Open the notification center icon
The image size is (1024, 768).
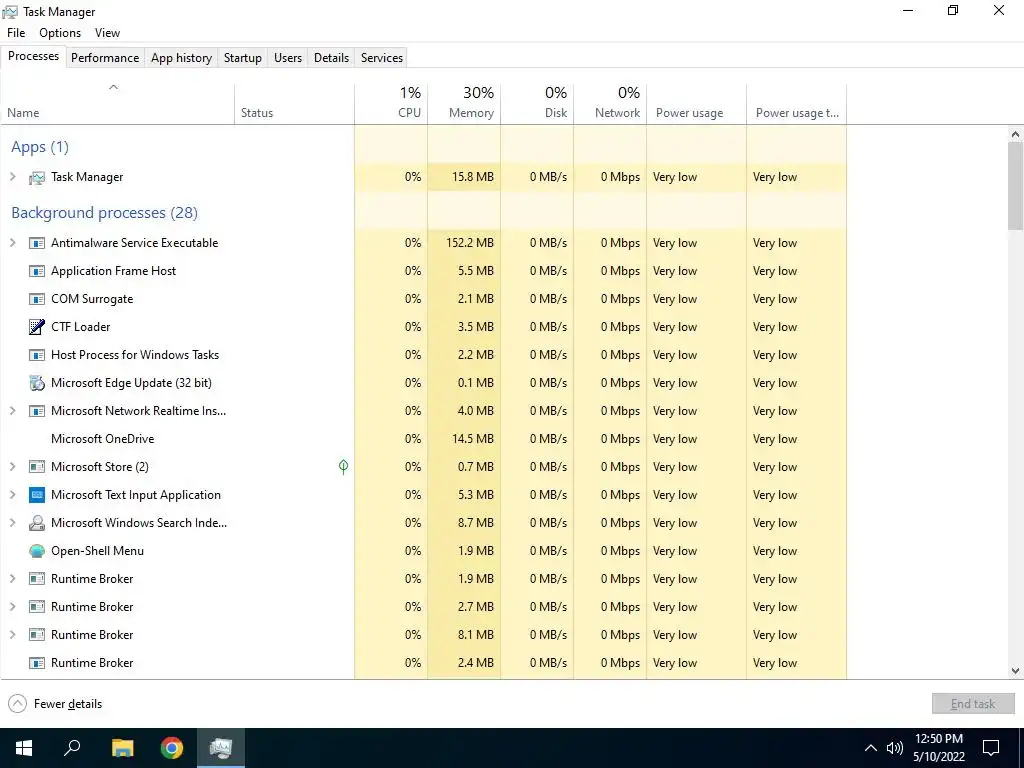pos(991,748)
